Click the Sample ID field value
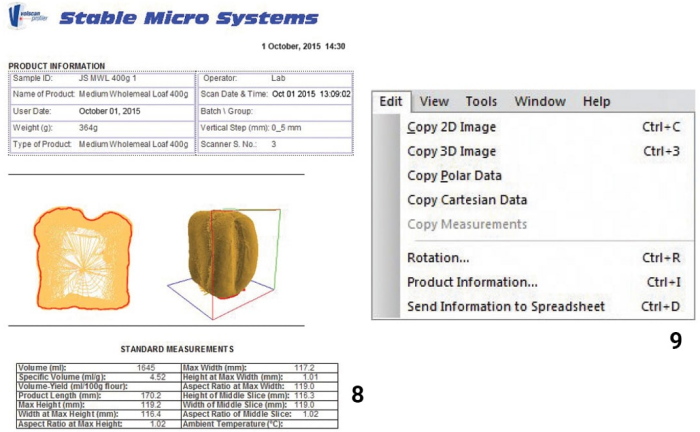Screen dimensions: 700x432 click(104, 77)
